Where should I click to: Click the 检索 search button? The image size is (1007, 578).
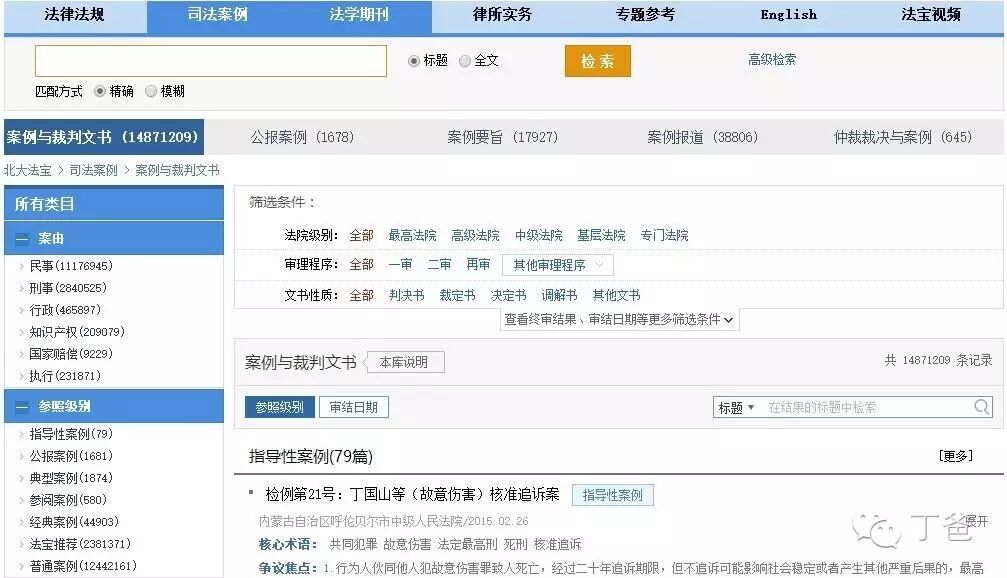(x=596, y=60)
